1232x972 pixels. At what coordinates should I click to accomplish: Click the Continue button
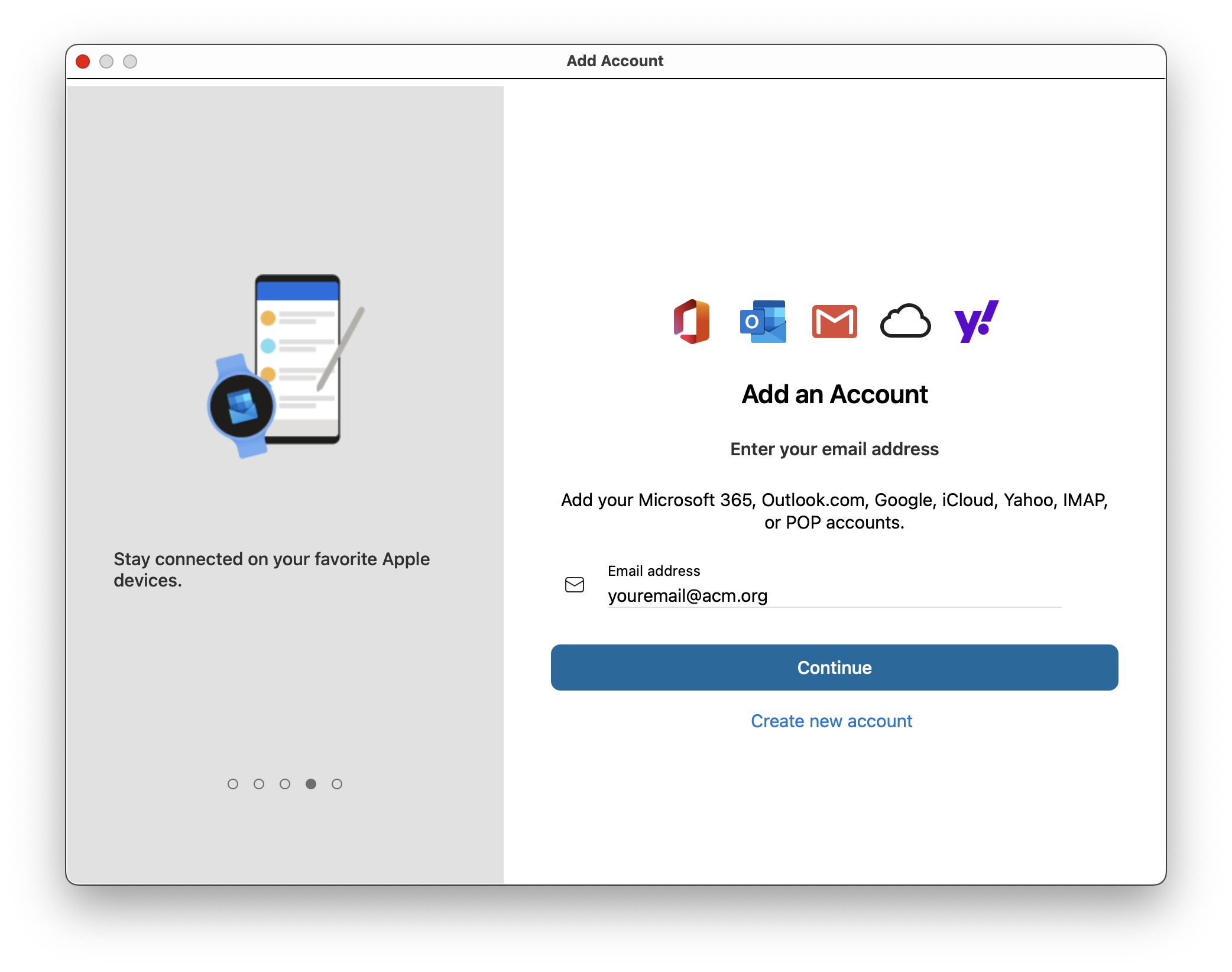pyautogui.click(x=834, y=668)
